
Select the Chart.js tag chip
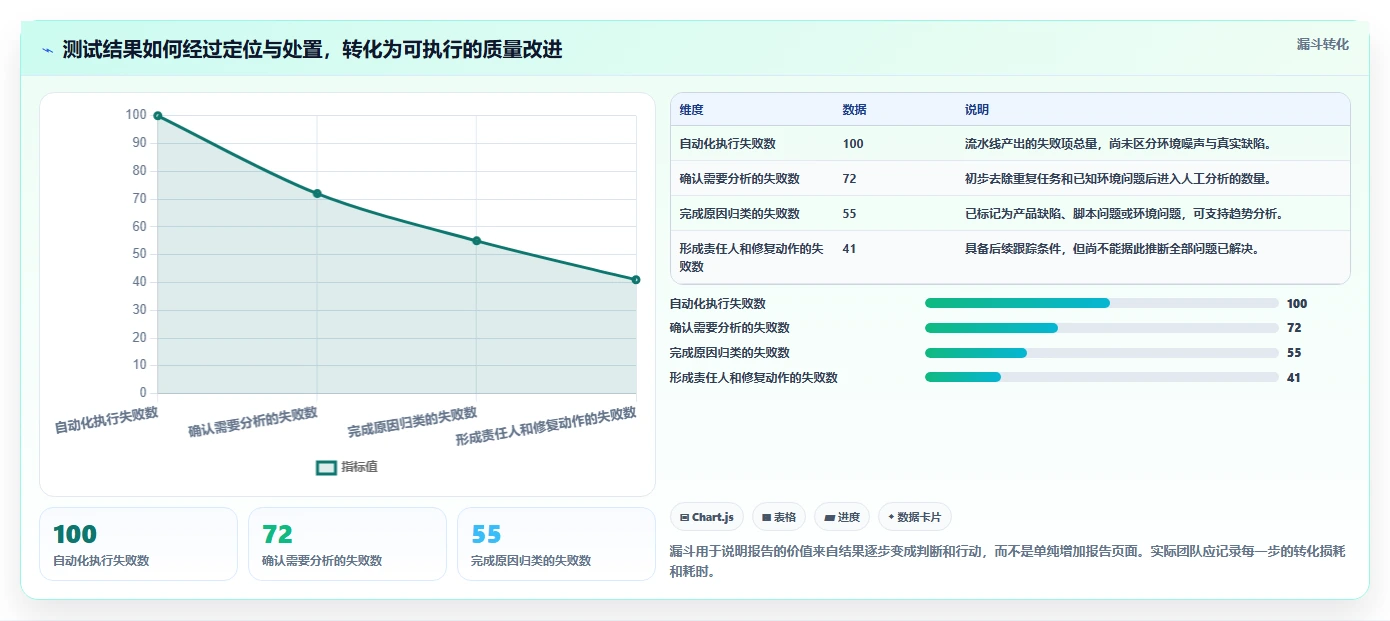click(707, 517)
